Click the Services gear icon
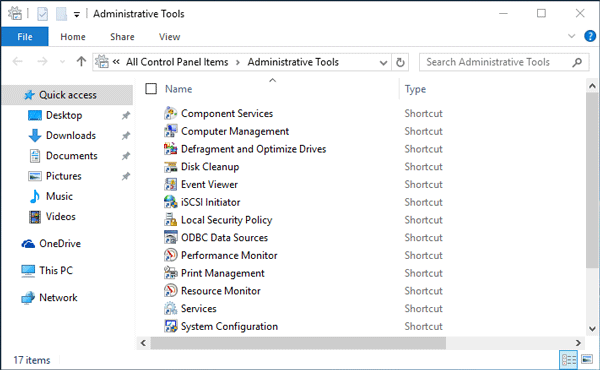Image resolution: width=600 pixels, height=370 pixels. tap(170, 308)
